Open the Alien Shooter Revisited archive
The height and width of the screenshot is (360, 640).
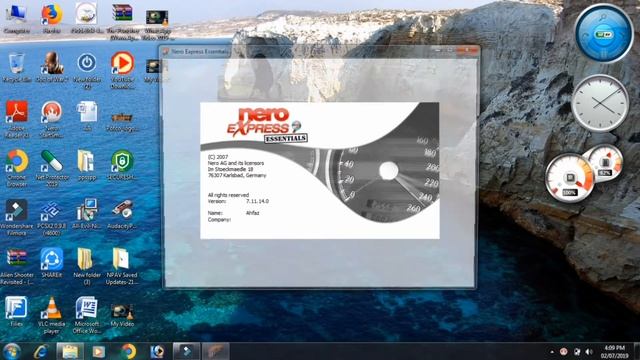pos(16,266)
